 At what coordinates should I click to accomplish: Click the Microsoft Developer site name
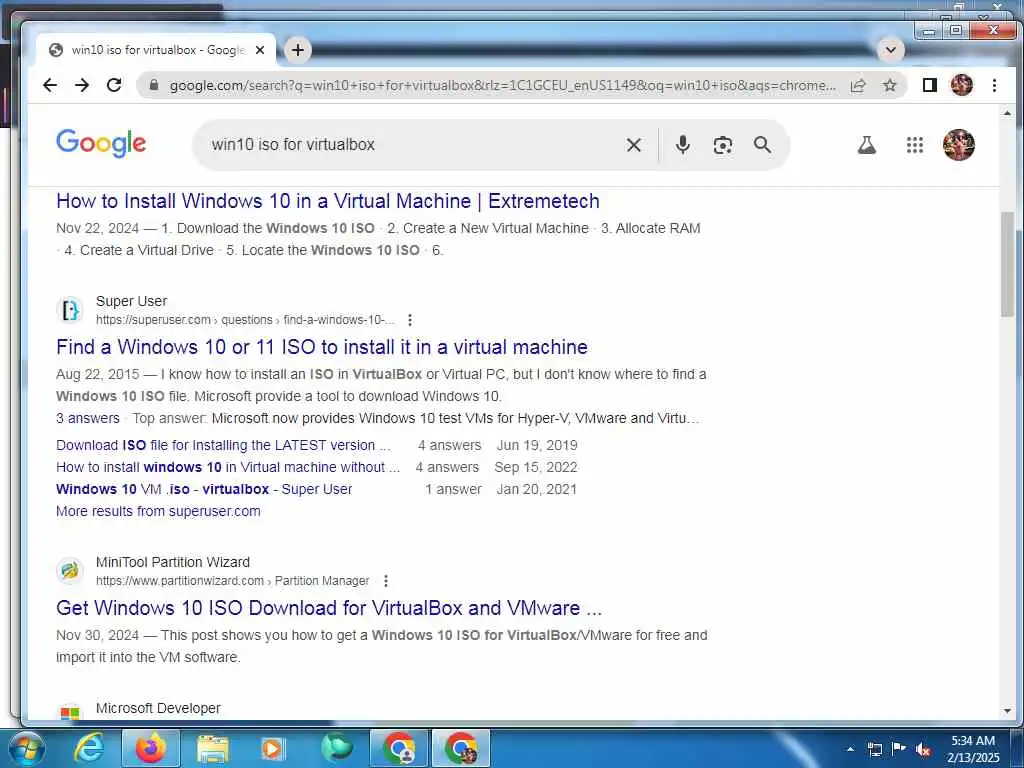coord(158,709)
